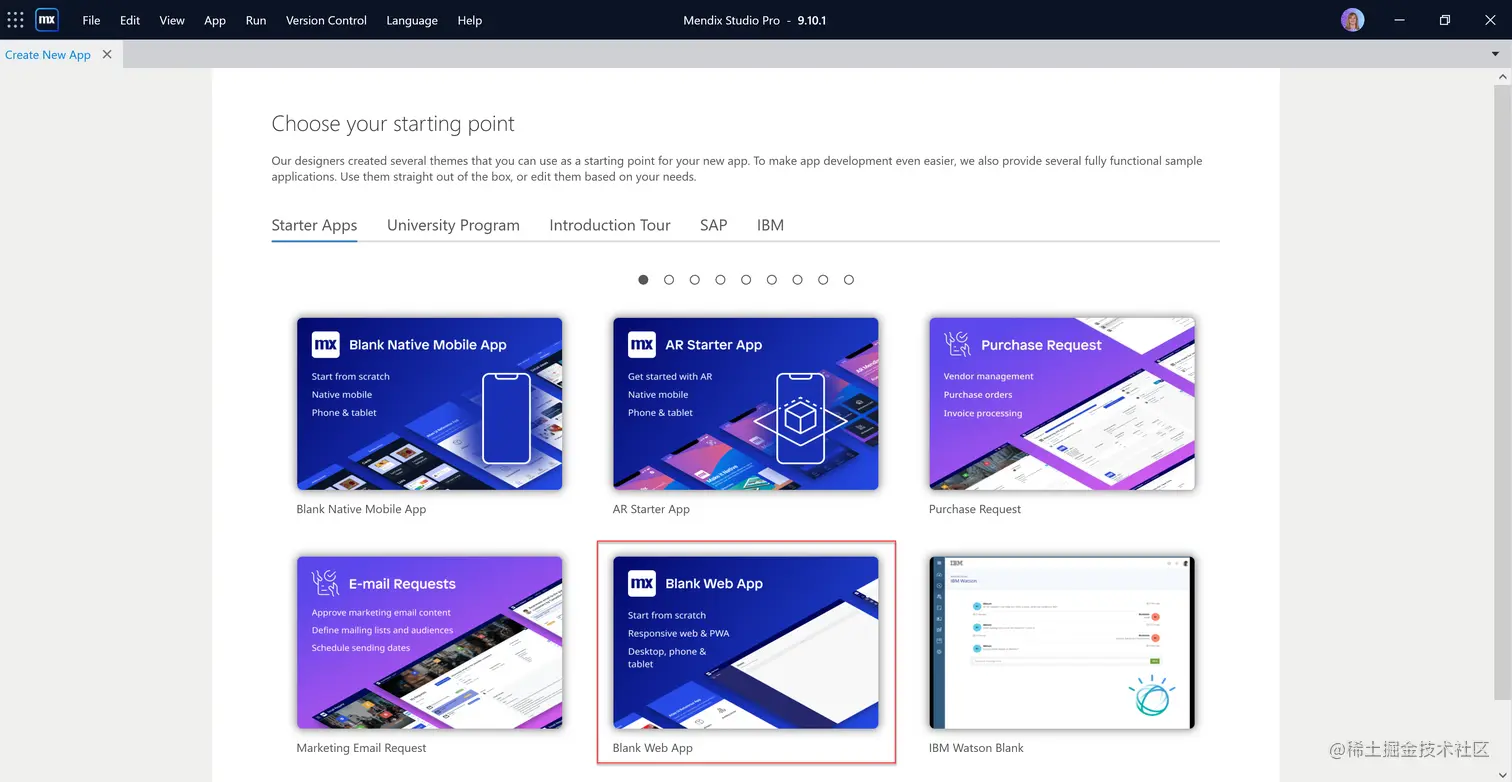Screen dimensions: 1512x782
Task: Select the second carousel page dot
Action: coord(669,280)
